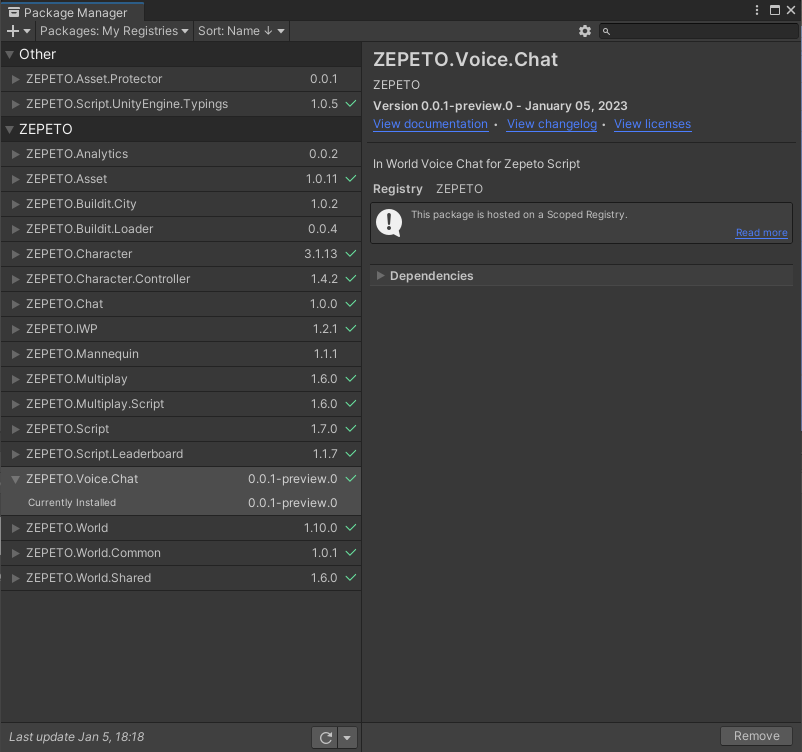802x752 pixels.
Task: Click the search magnifier icon
Action: pyautogui.click(x=606, y=32)
